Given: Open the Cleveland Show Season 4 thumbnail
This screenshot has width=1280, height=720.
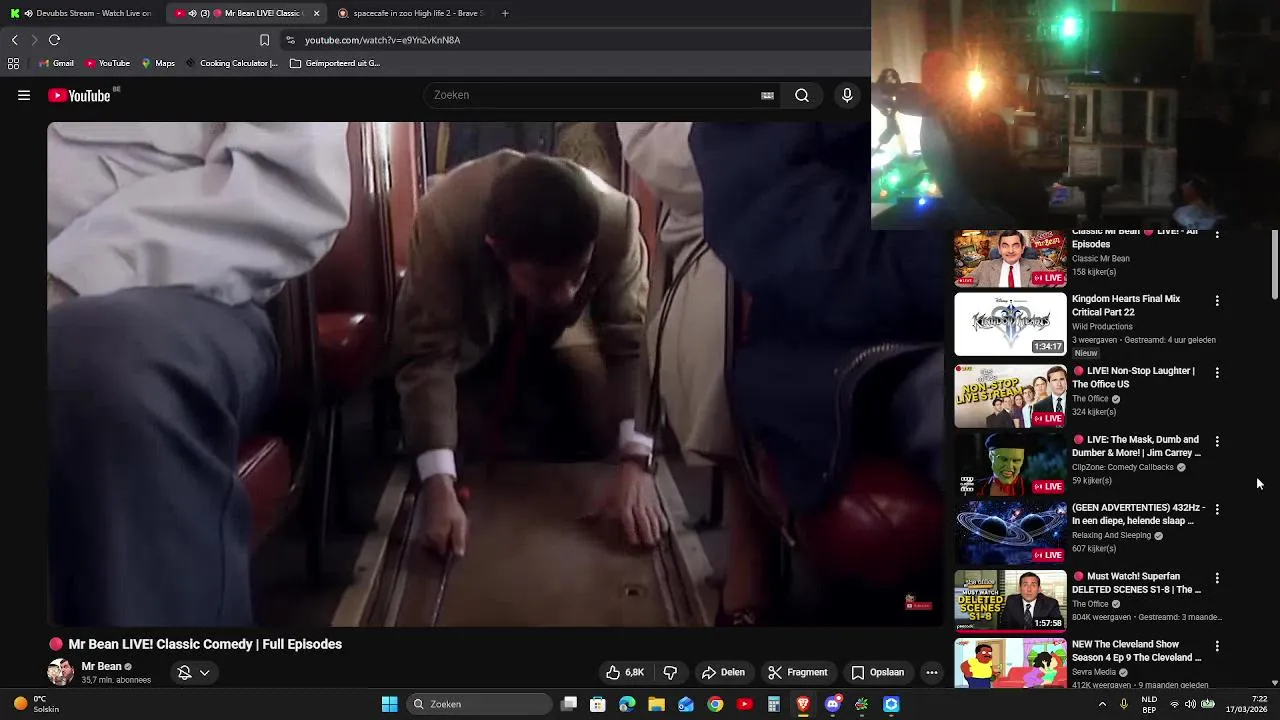Looking at the screenshot, I should coord(1010,663).
